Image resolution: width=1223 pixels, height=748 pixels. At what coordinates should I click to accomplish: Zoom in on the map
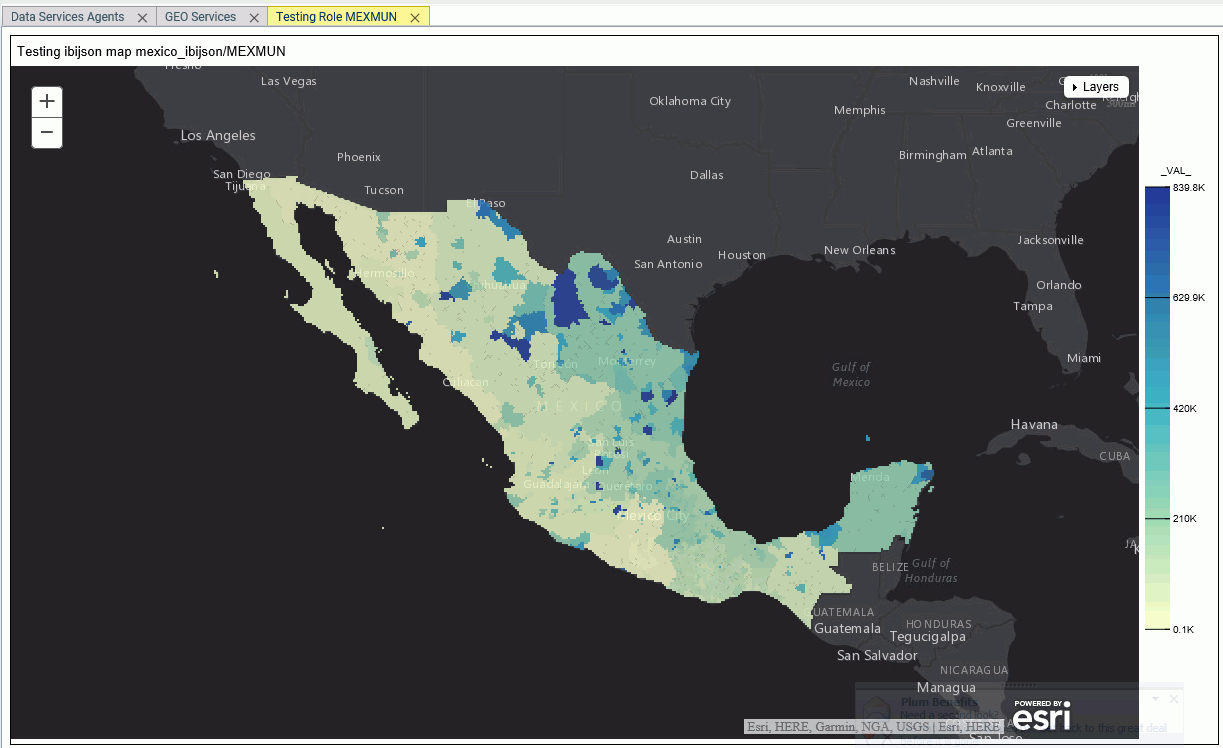click(47, 102)
